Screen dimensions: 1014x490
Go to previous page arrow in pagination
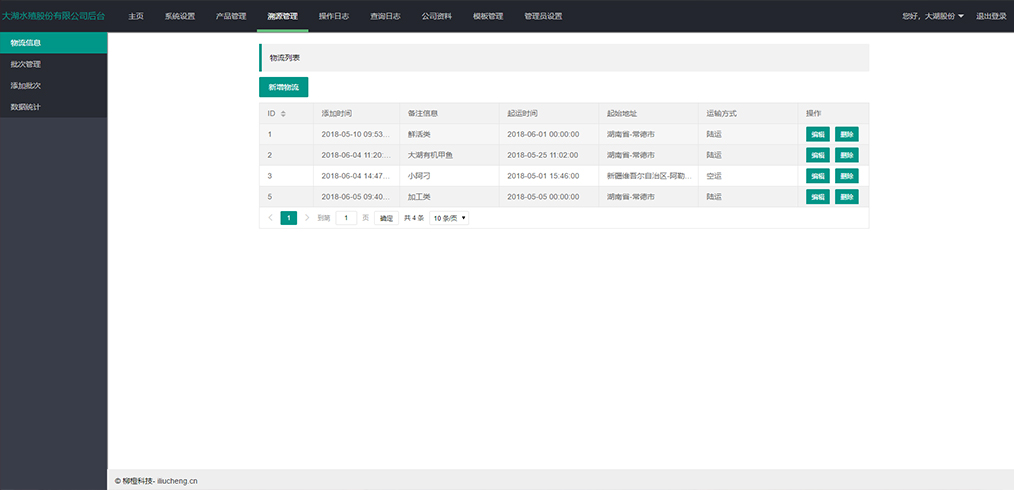tap(270, 218)
